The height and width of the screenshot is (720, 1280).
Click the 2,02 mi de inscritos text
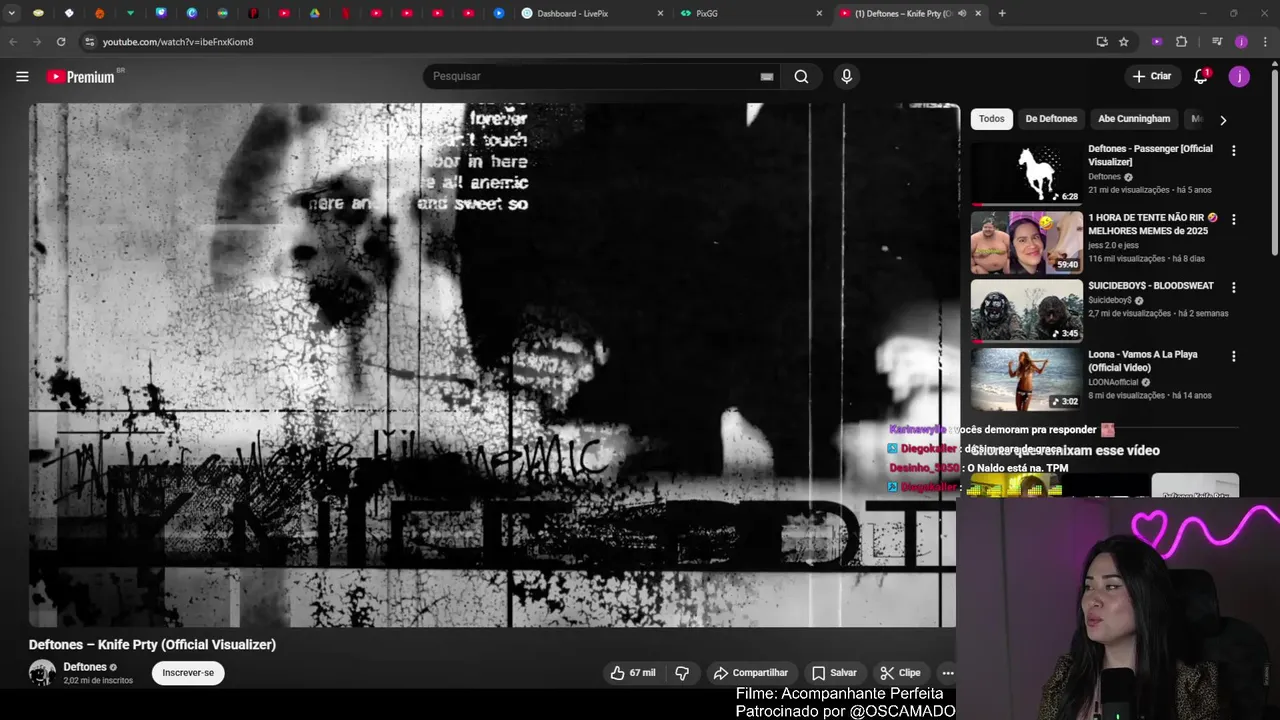coord(98,681)
